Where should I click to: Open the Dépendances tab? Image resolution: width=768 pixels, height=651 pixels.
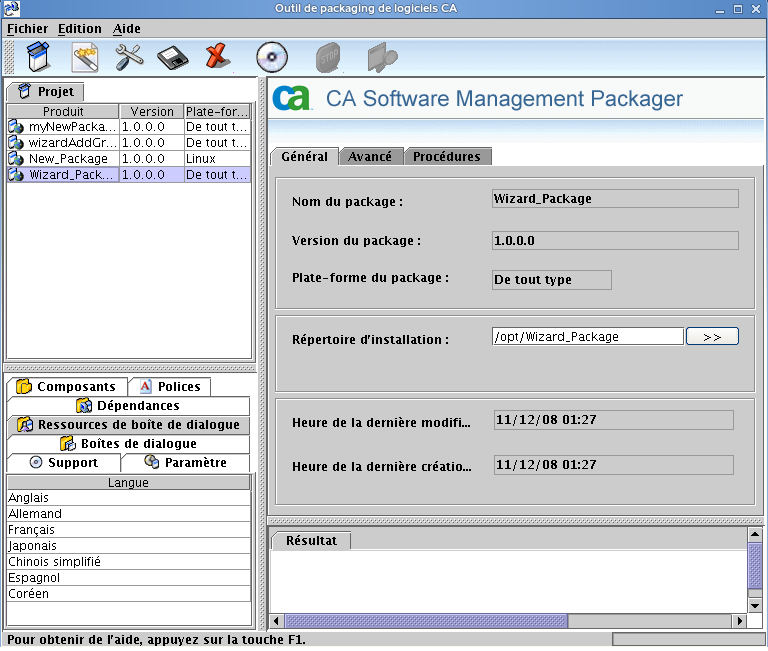127,406
